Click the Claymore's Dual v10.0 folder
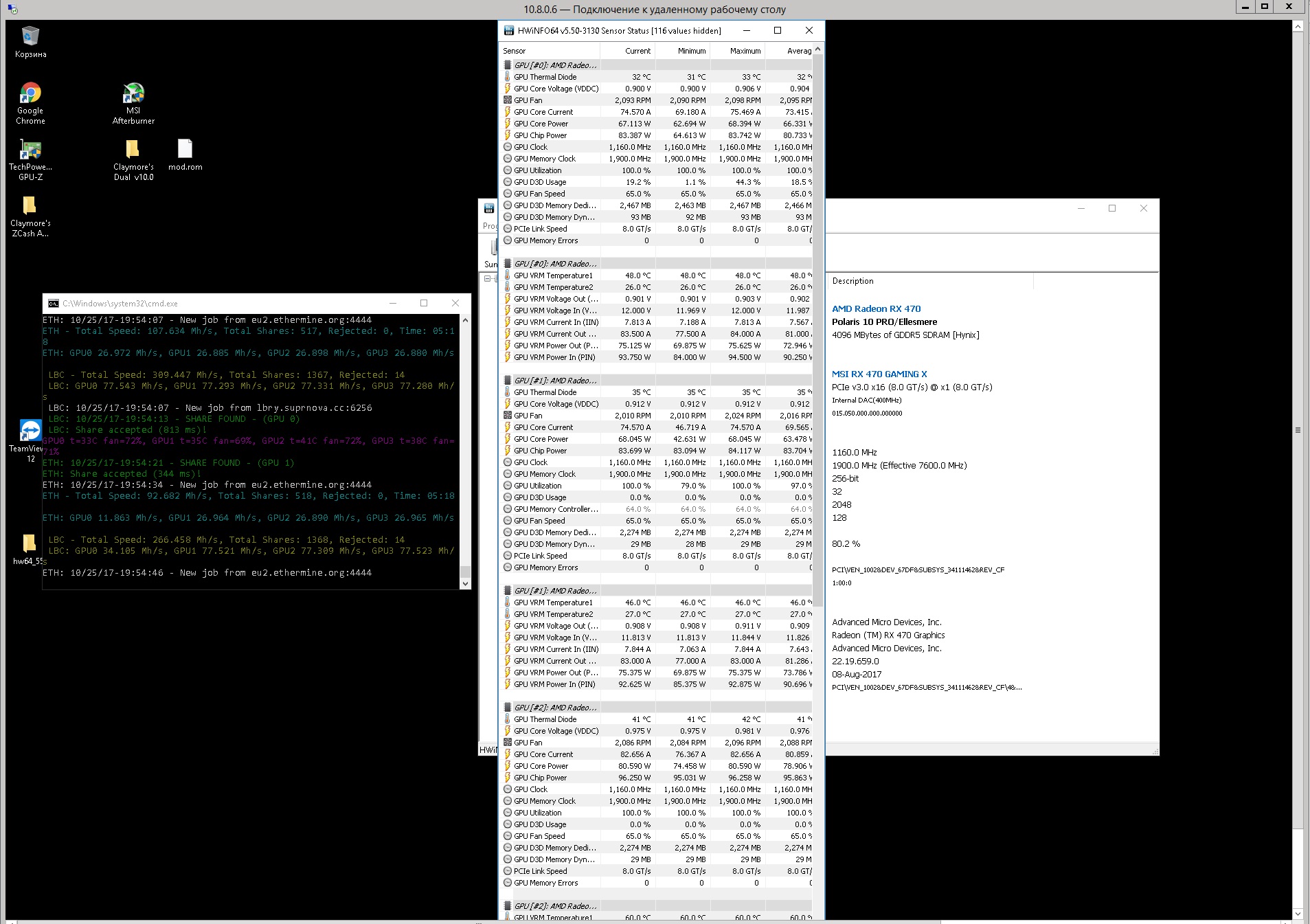 133,150
